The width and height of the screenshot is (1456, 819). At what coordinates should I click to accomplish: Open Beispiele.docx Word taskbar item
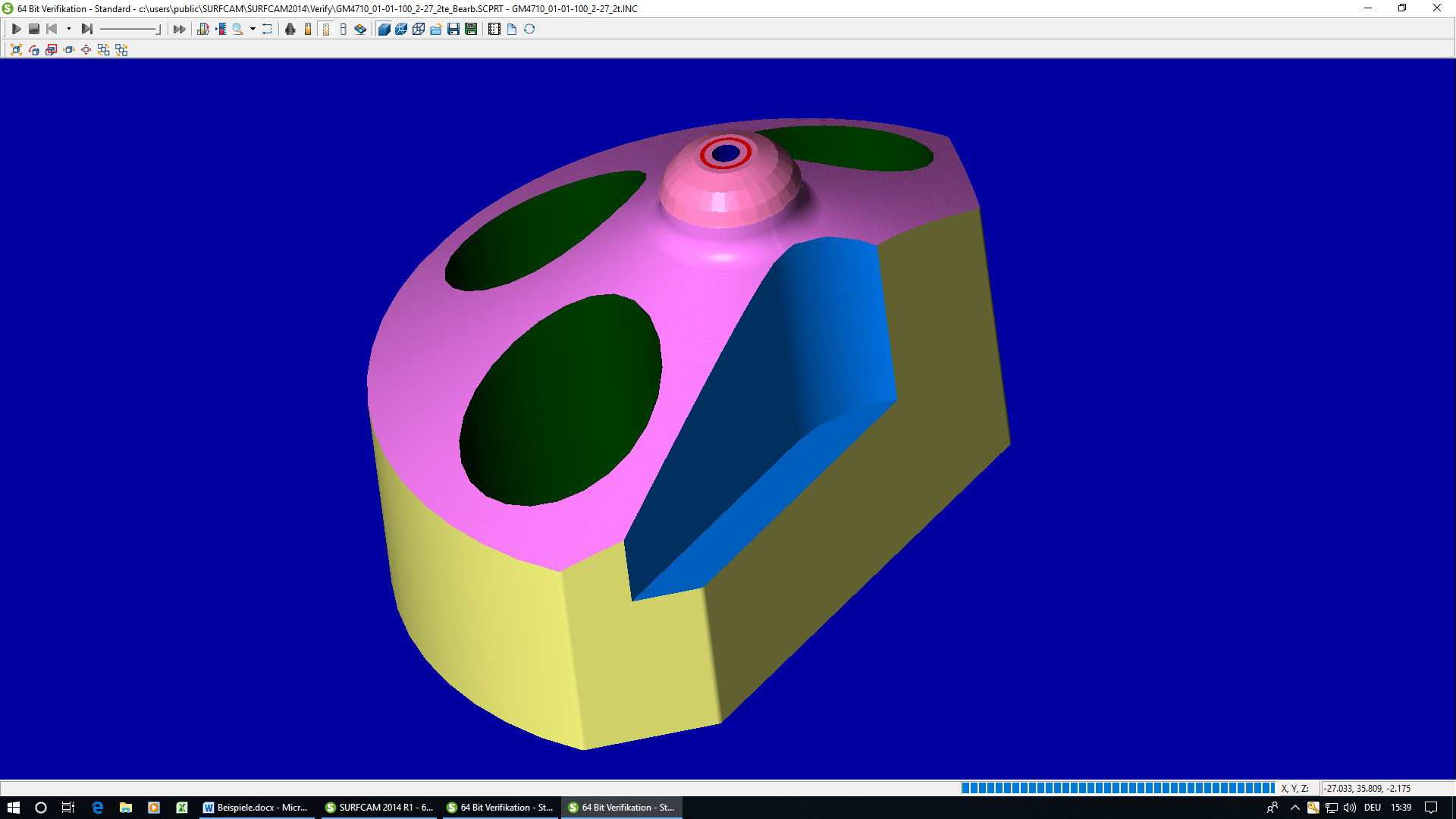click(256, 808)
